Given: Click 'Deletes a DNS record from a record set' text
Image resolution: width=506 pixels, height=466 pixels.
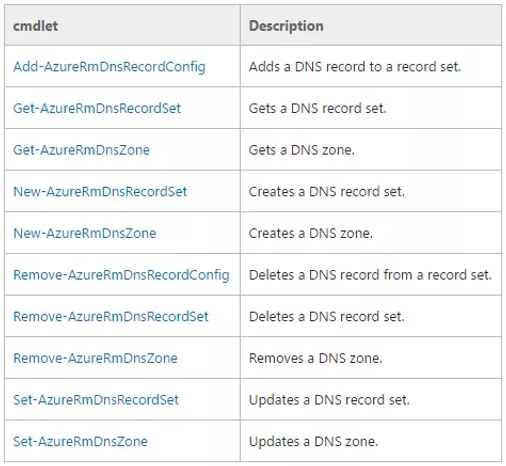Looking at the screenshot, I should [x=370, y=275].
